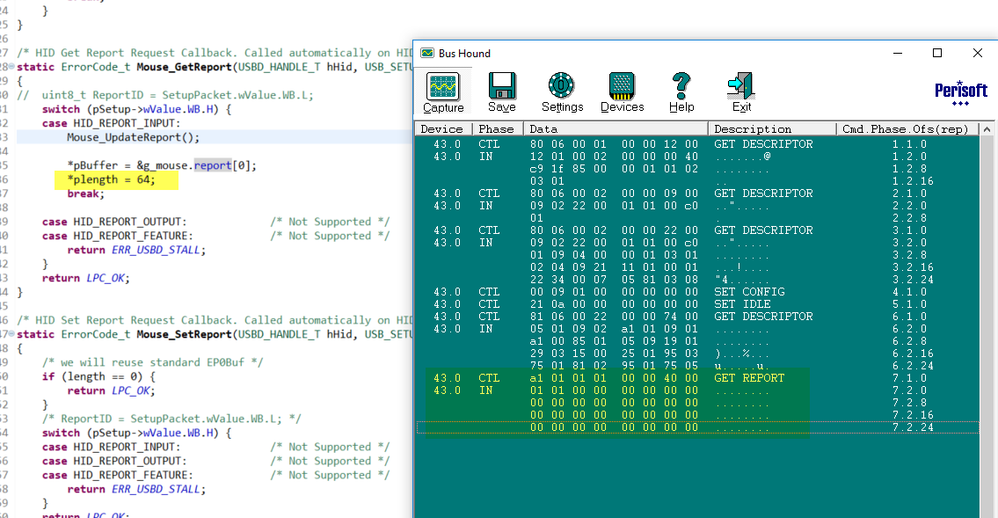
Task: Close the Bus Hound window
Action: 978,53
